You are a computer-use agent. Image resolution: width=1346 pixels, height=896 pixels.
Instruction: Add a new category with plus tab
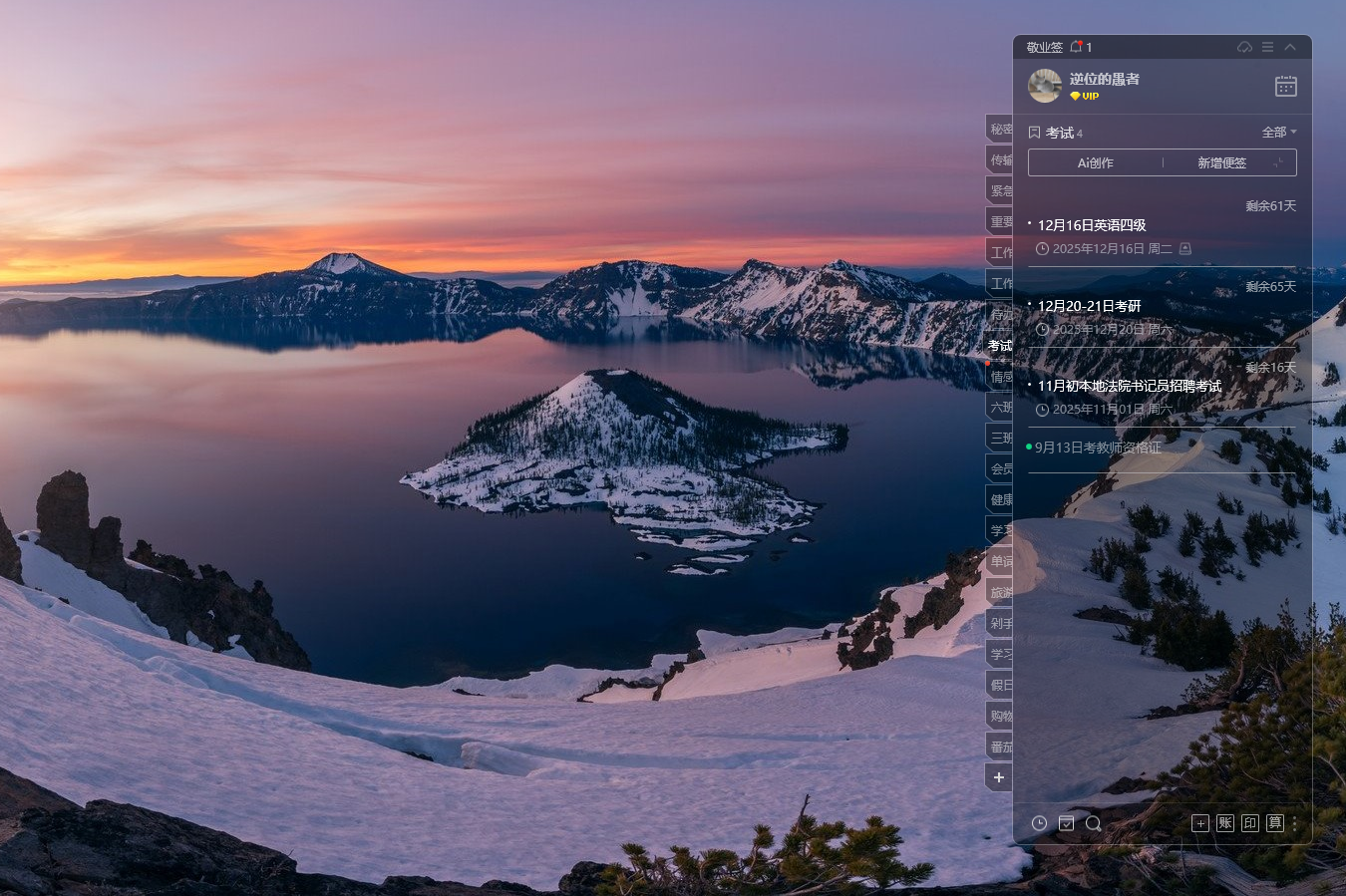point(999,777)
